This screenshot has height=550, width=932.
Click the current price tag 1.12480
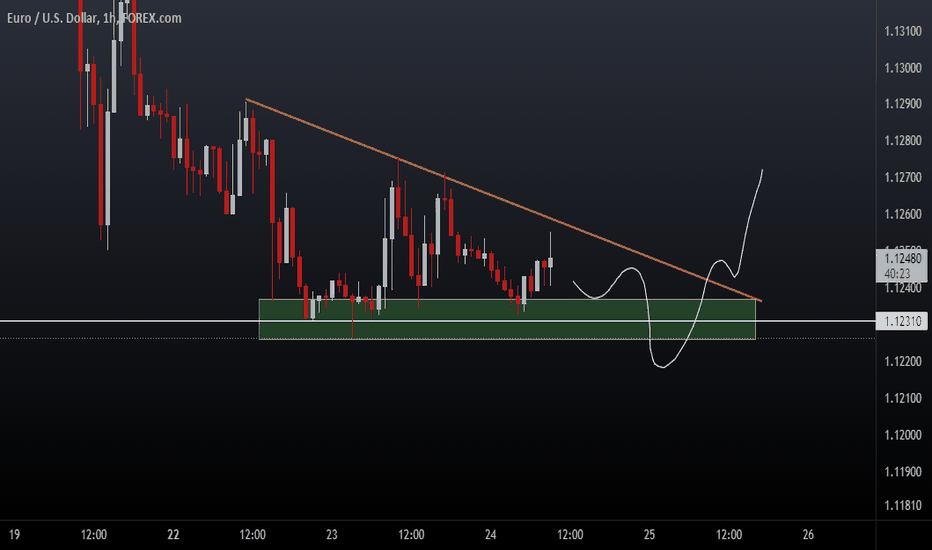[x=902, y=266]
